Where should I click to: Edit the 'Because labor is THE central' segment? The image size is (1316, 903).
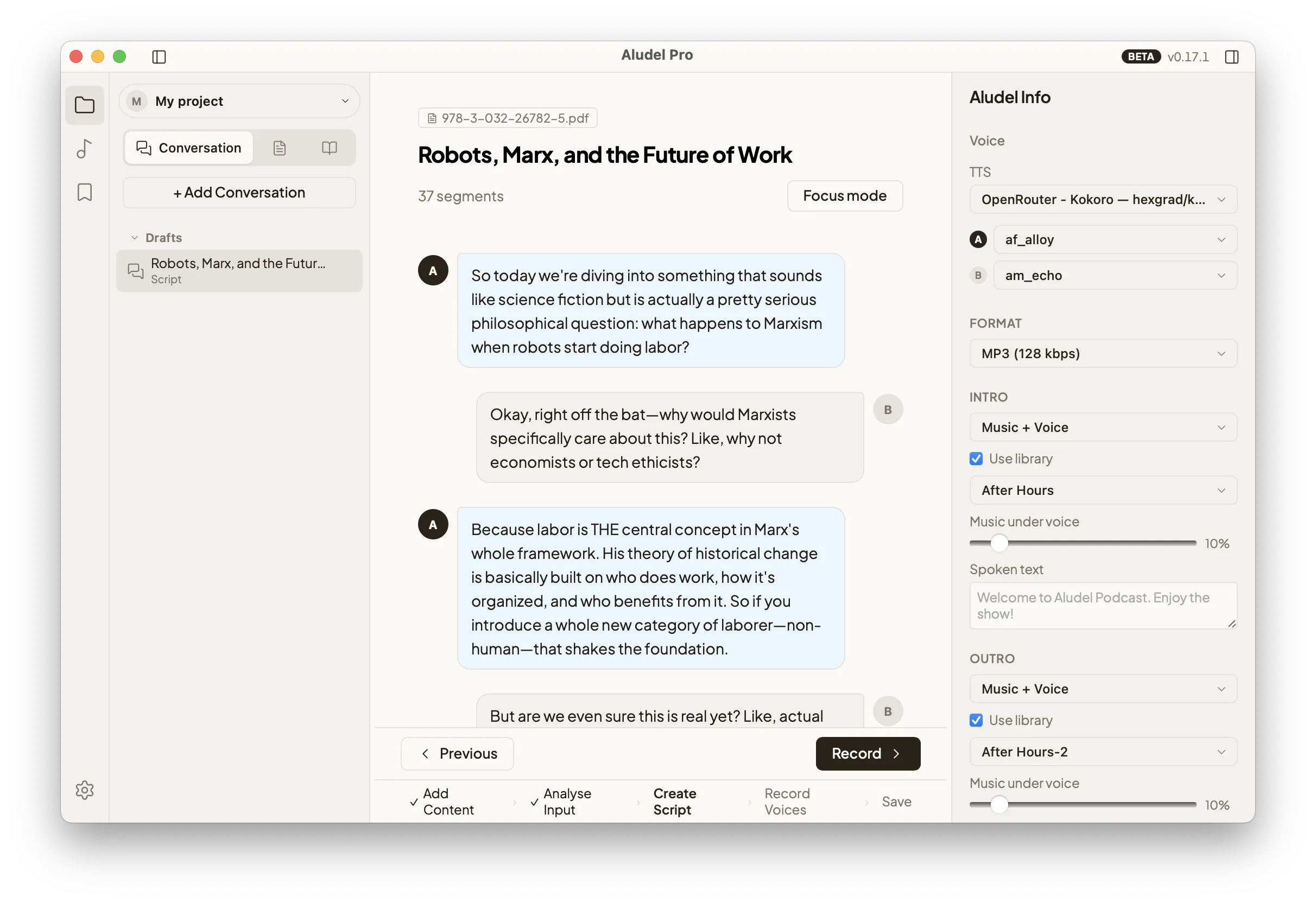tap(650, 588)
